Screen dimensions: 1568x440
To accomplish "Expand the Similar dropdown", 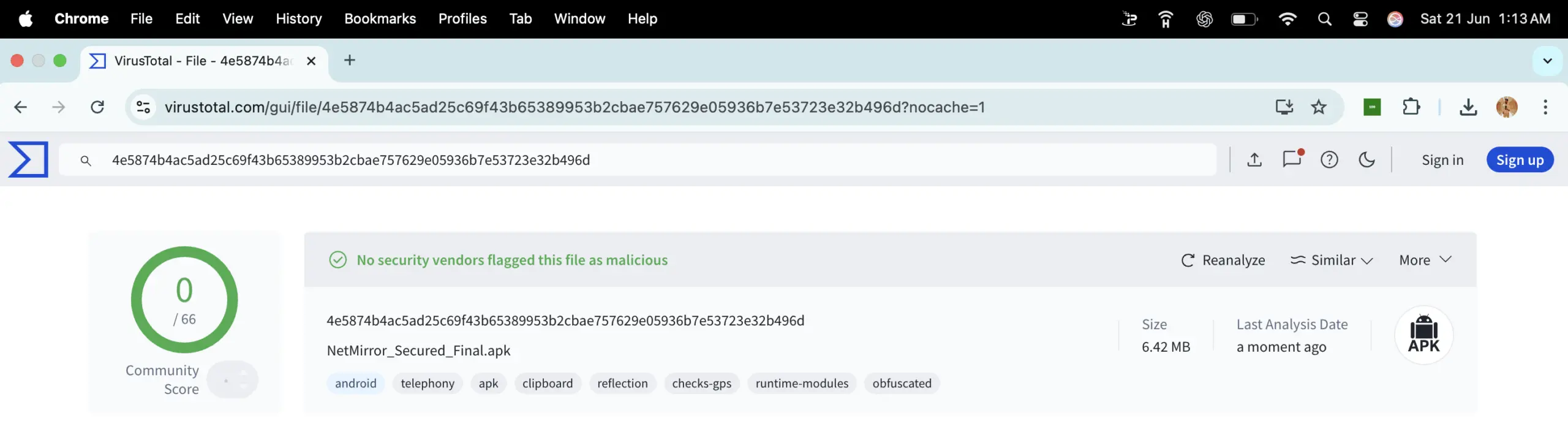I will [x=1332, y=260].
